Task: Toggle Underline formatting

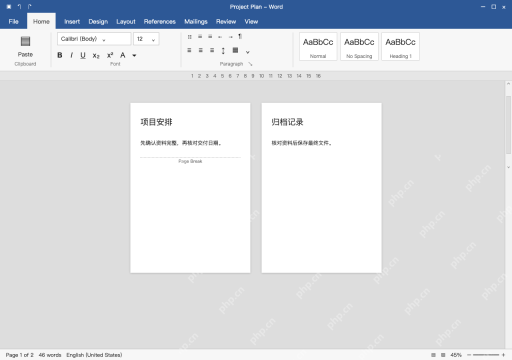Action: [83, 55]
